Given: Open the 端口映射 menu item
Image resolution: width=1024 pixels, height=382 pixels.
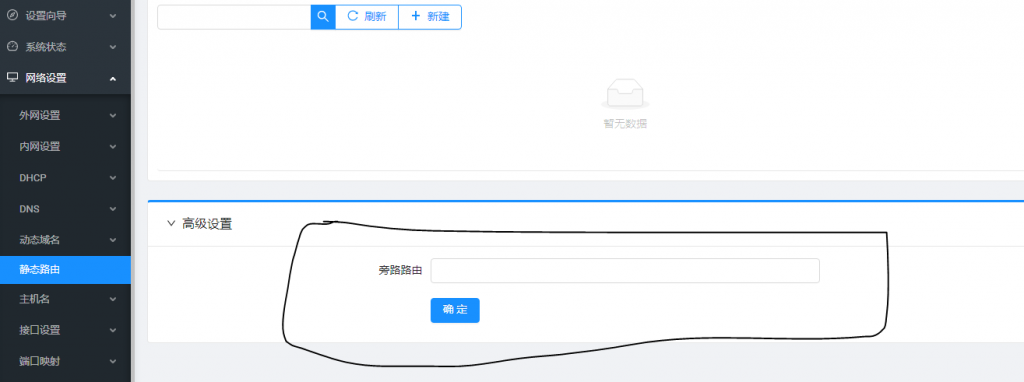Looking at the screenshot, I should [x=65, y=361].
